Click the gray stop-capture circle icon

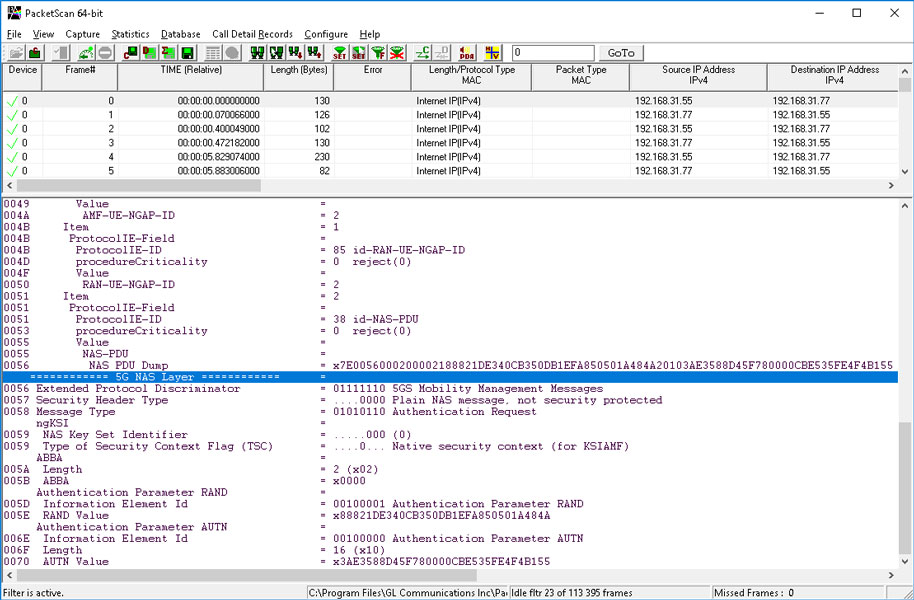[x=106, y=53]
